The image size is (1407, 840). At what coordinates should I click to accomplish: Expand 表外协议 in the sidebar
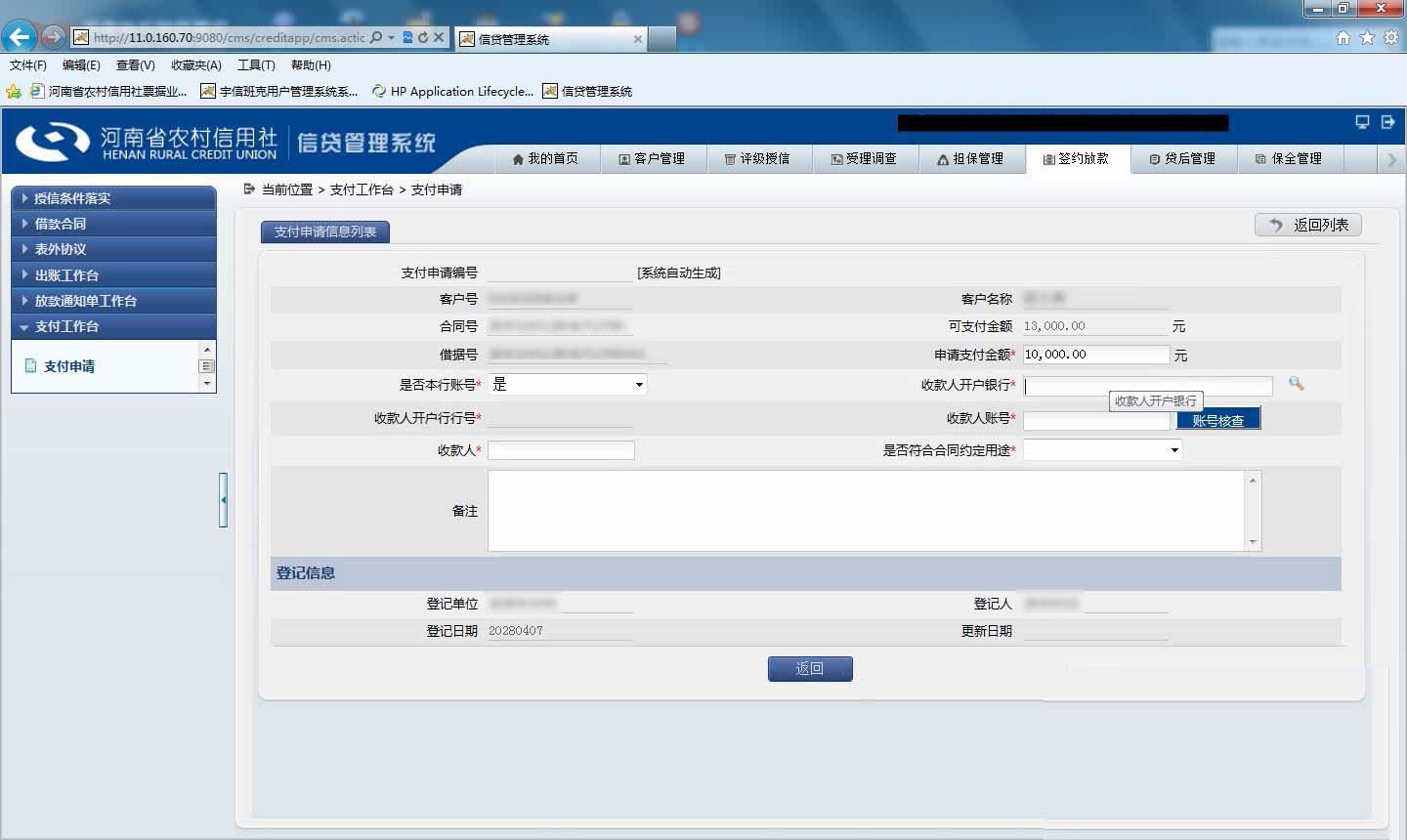[113, 249]
